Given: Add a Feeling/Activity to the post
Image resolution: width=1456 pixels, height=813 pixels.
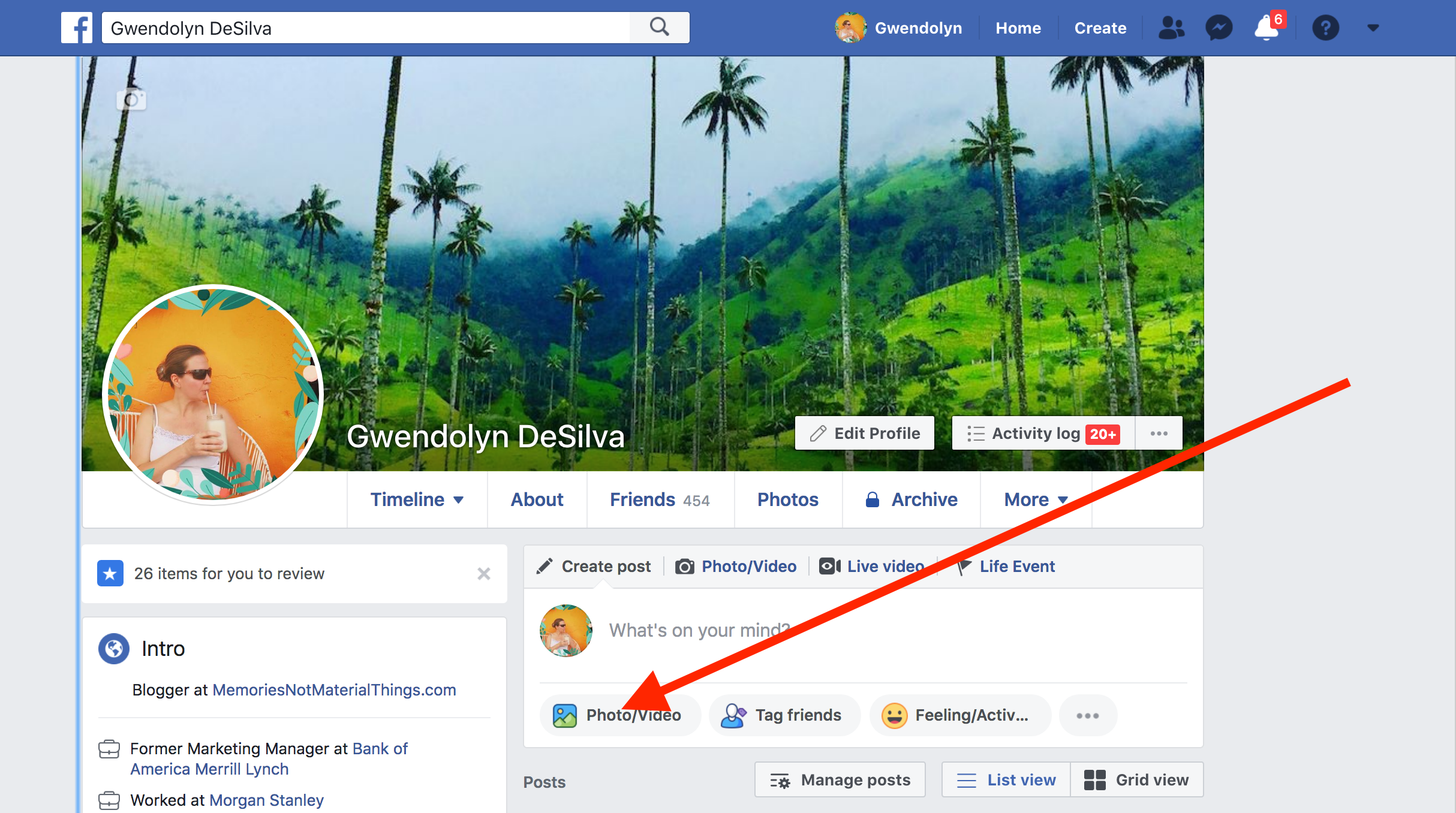Looking at the screenshot, I should pos(959,715).
